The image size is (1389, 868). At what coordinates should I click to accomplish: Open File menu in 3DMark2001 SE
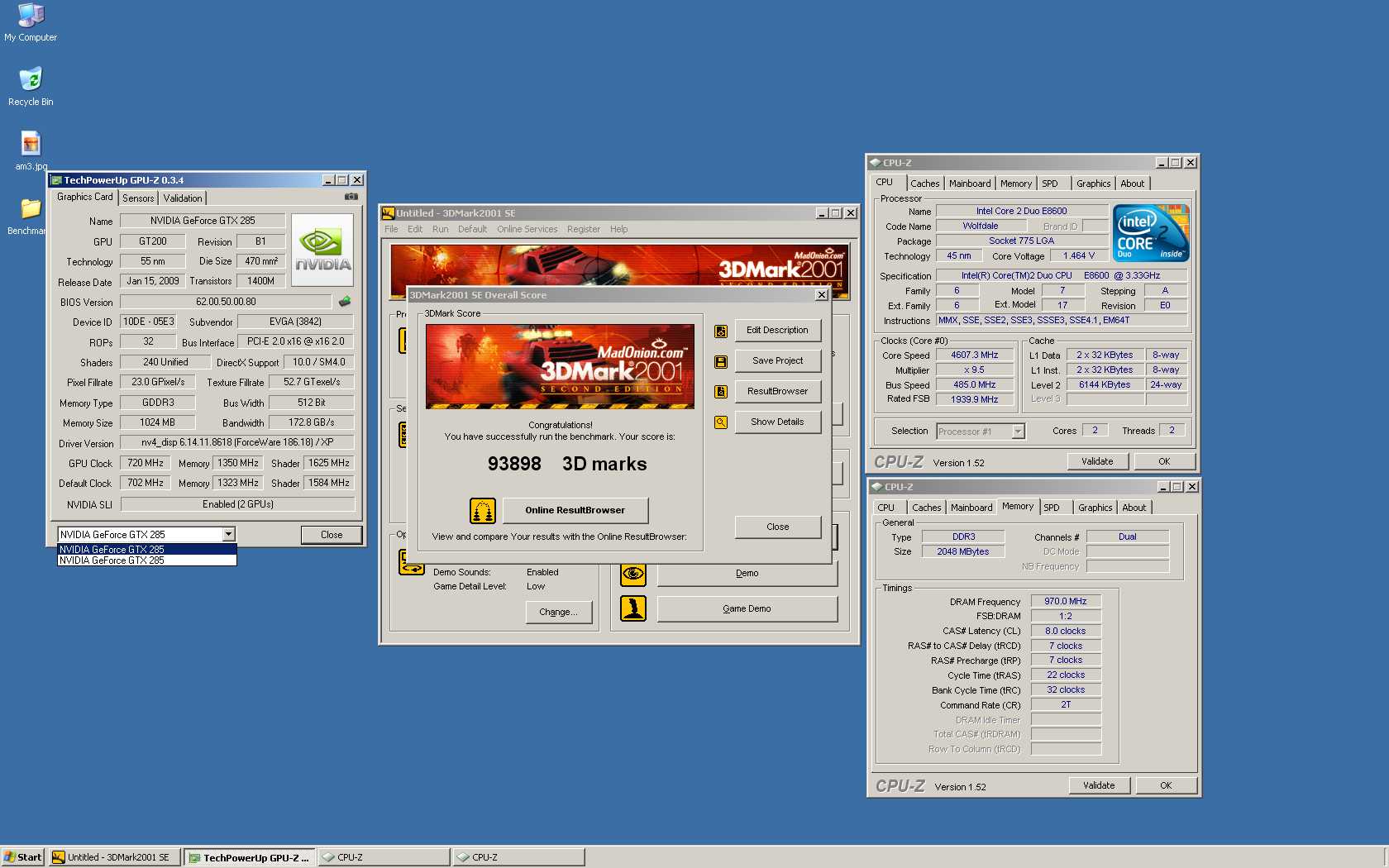391,229
